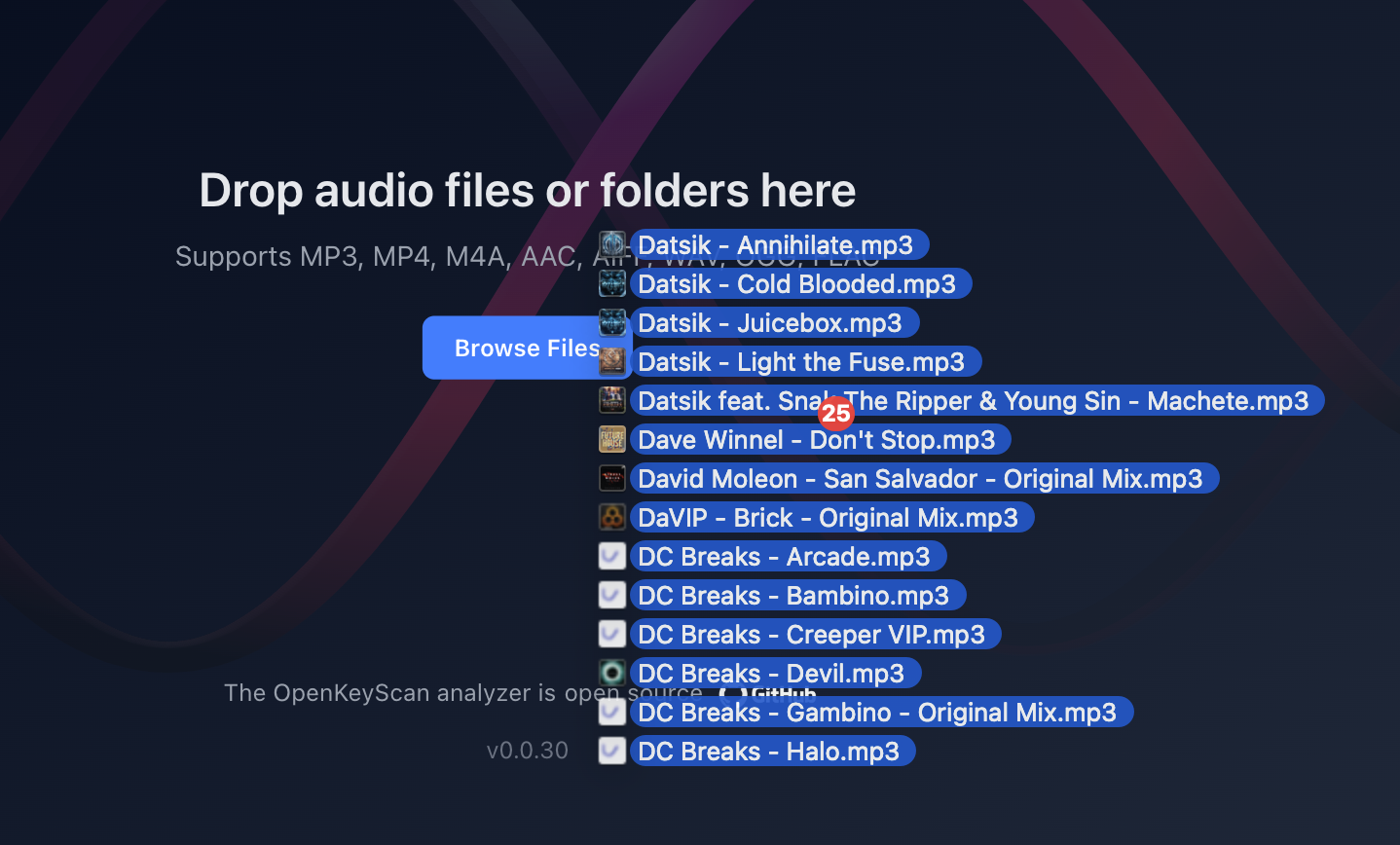Click the Datsik - Annihilate album art icon
The width and height of the screenshot is (1400, 845).
[612, 243]
